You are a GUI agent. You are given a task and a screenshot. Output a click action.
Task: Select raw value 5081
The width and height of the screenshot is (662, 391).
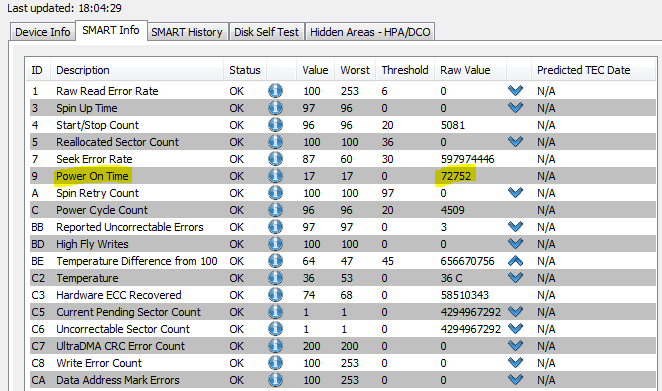coord(453,125)
